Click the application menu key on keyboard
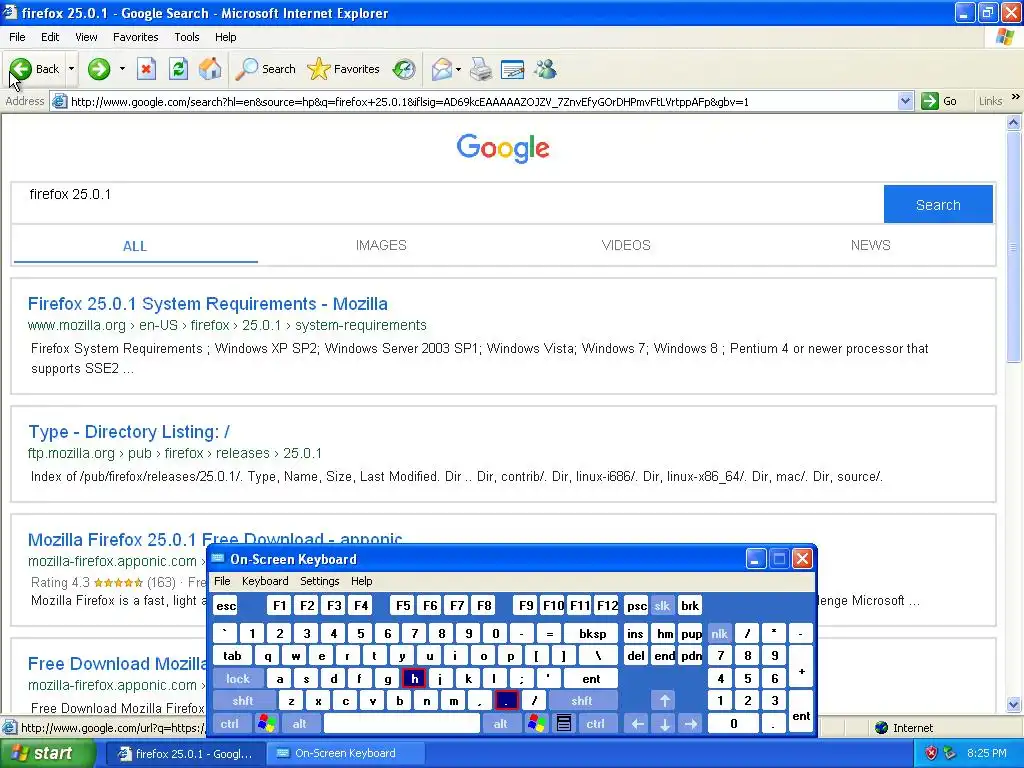 click(564, 723)
